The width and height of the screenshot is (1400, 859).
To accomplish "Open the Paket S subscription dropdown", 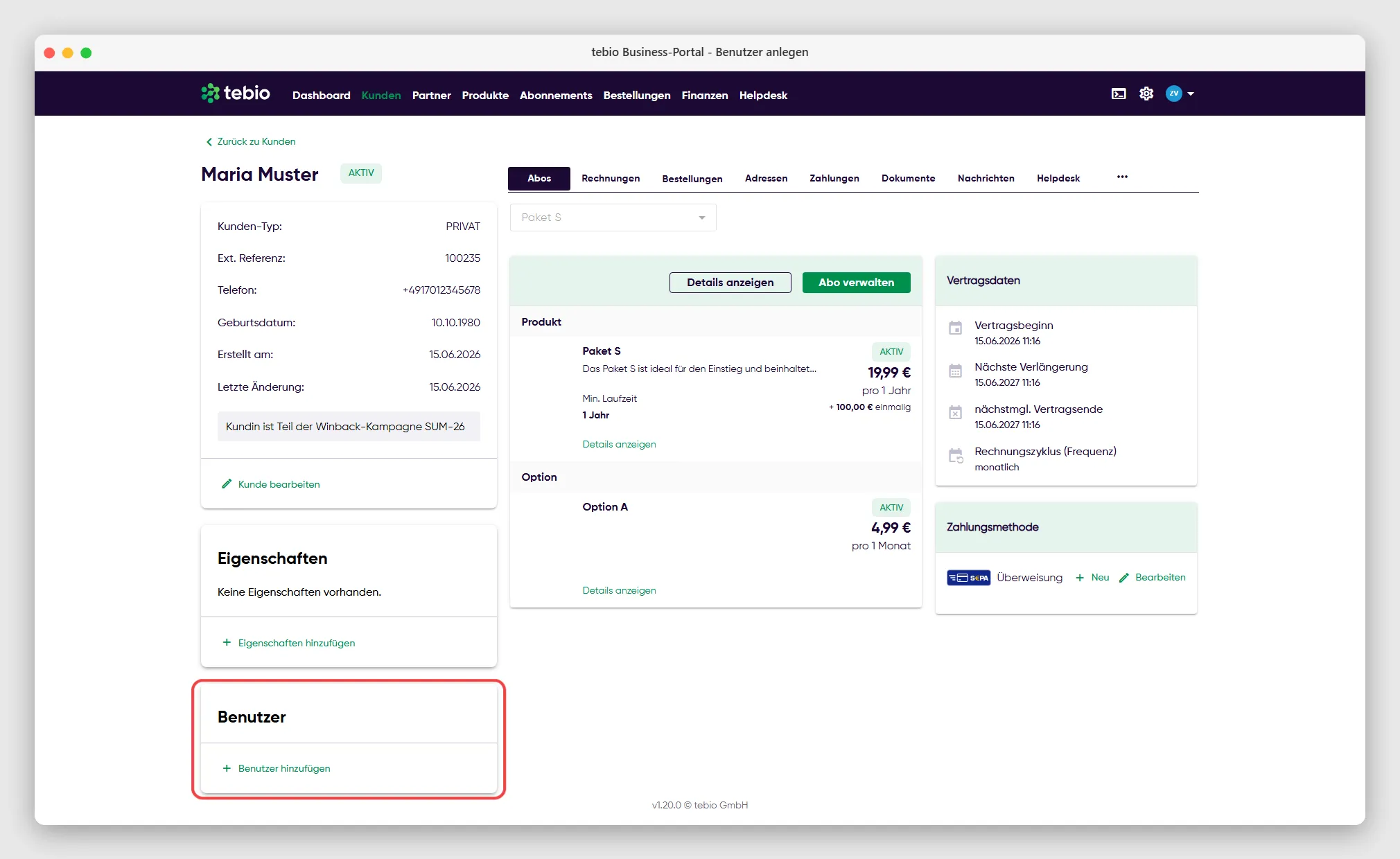I will (613, 218).
